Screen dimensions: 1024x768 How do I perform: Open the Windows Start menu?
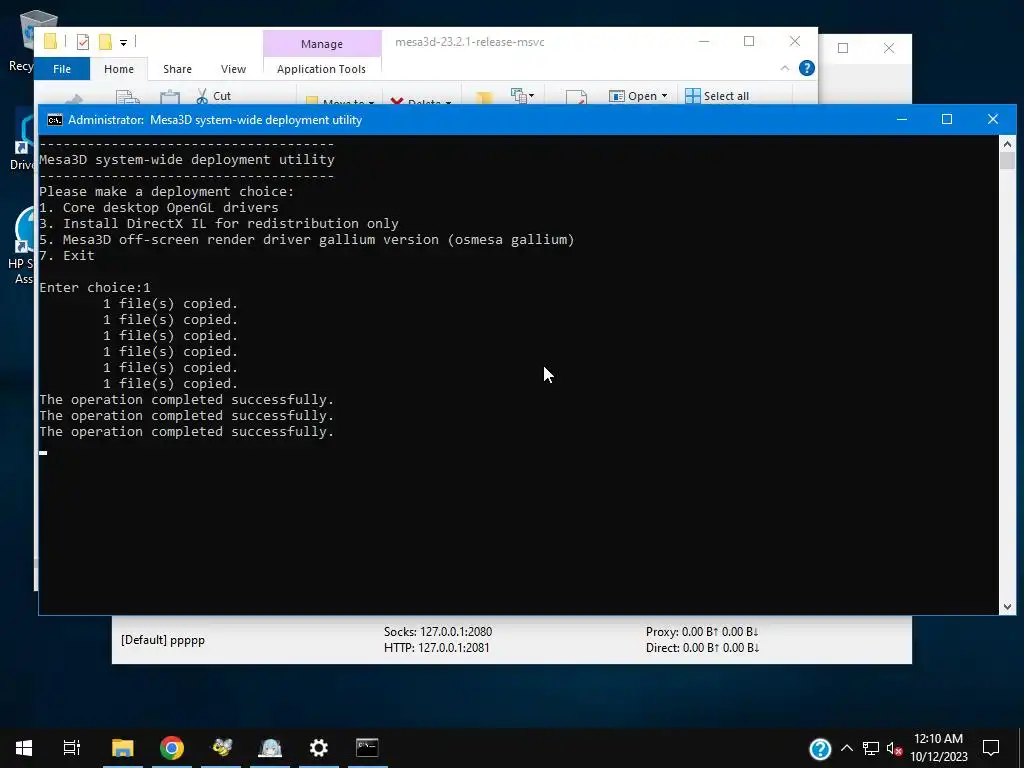24,748
